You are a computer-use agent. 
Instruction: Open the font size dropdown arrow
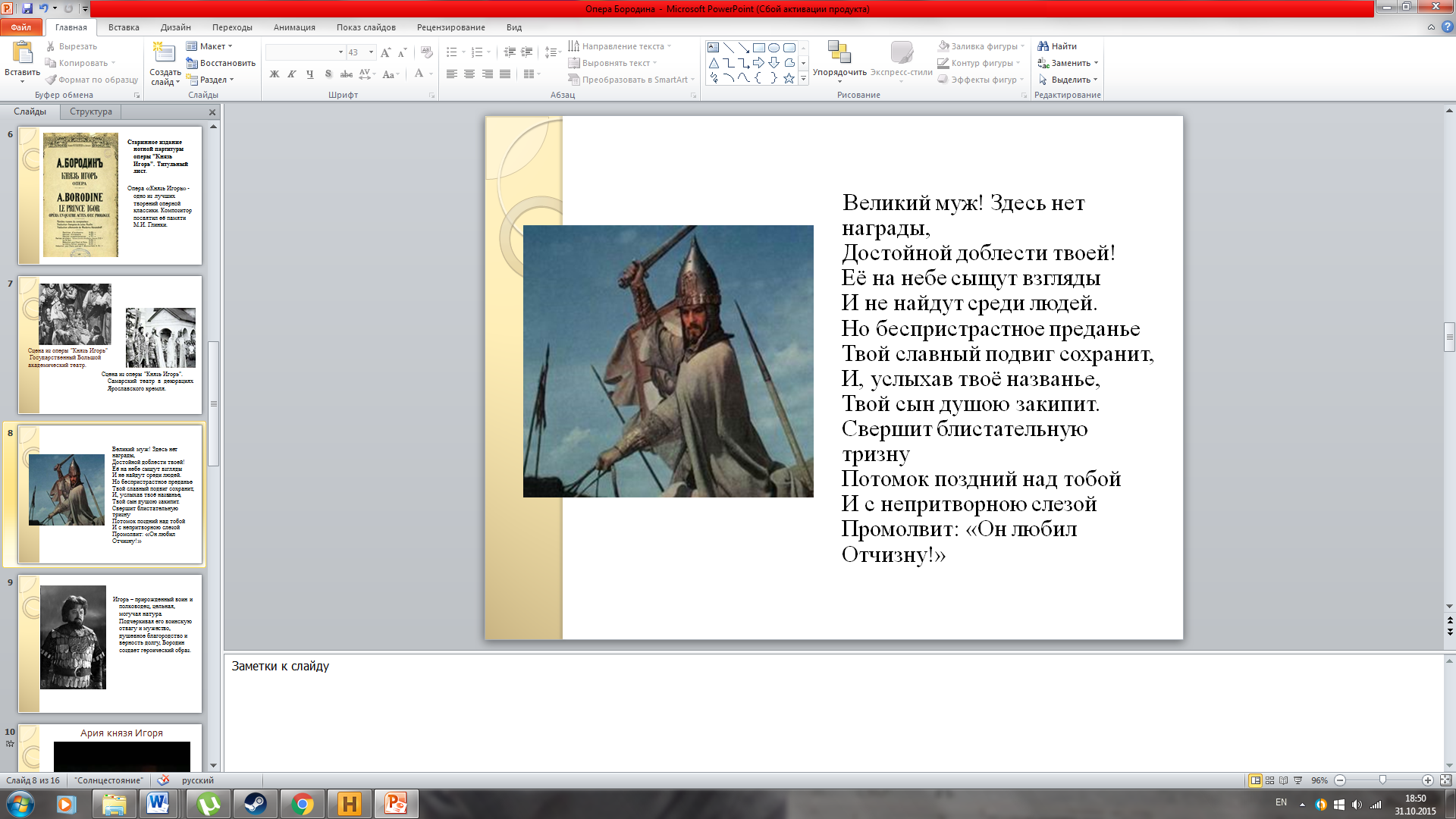pos(371,52)
